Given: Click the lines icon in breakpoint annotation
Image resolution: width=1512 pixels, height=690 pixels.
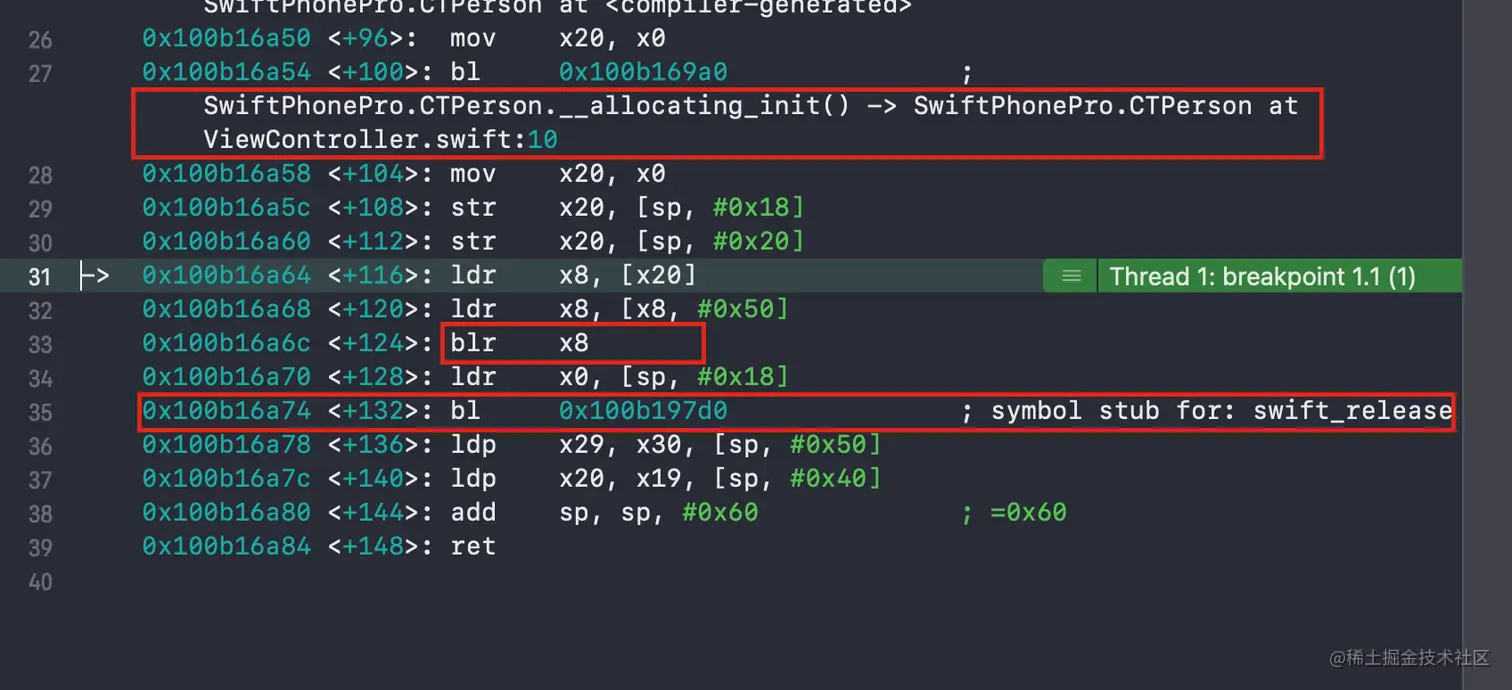Looking at the screenshot, I should pos(1070,276).
